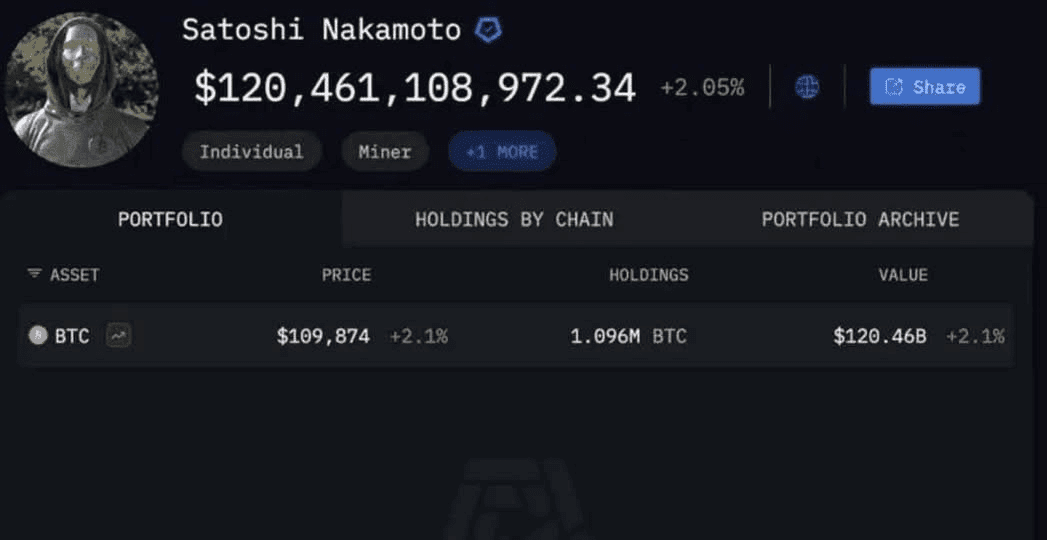Select the Miner tag
The height and width of the screenshot is (540, 1047).
point(385,152)
